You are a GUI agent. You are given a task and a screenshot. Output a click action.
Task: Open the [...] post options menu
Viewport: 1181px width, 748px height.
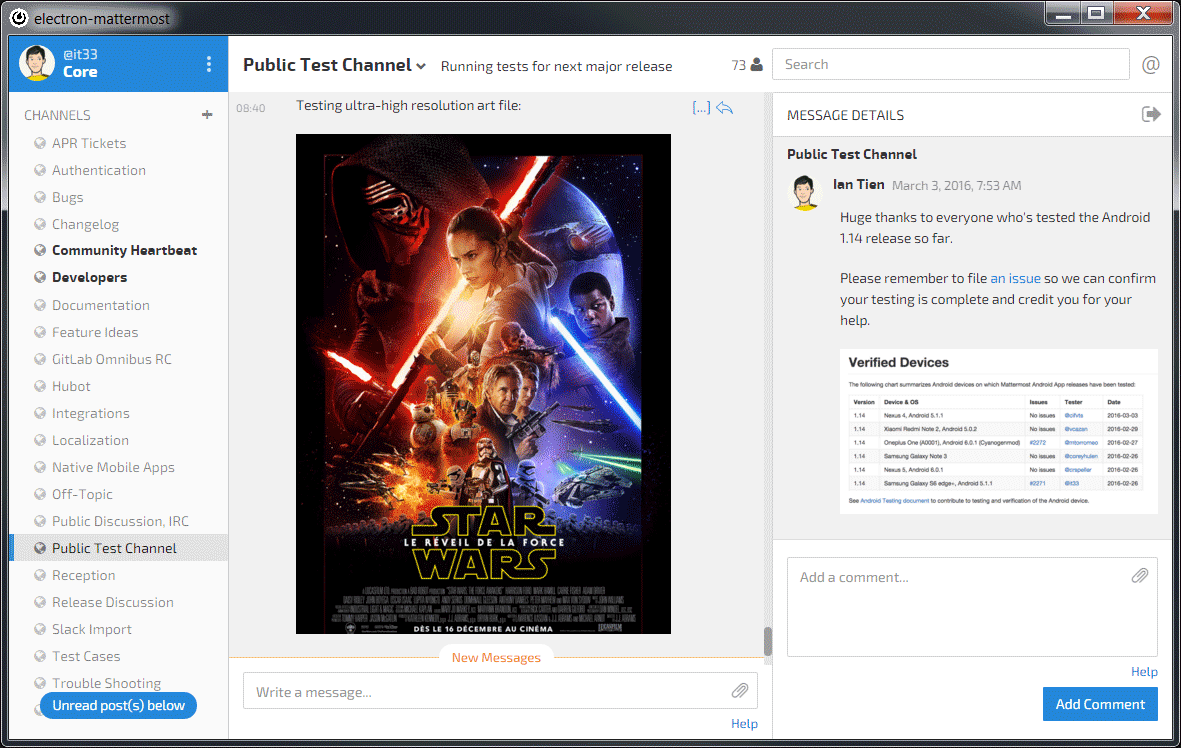tap(701, 108)
